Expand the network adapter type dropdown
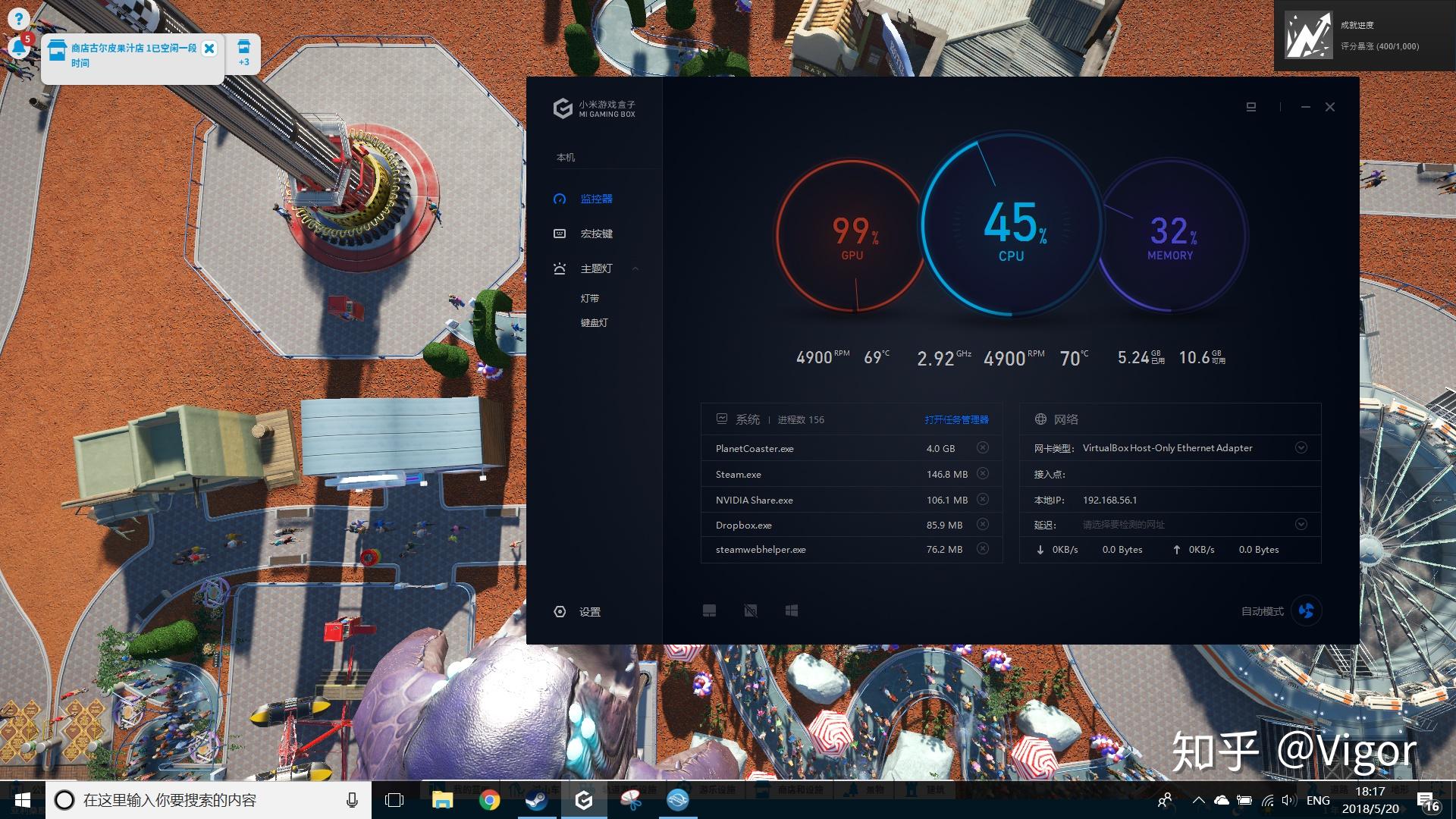Screen dimensions: 1456x819 coord(1301,447)
